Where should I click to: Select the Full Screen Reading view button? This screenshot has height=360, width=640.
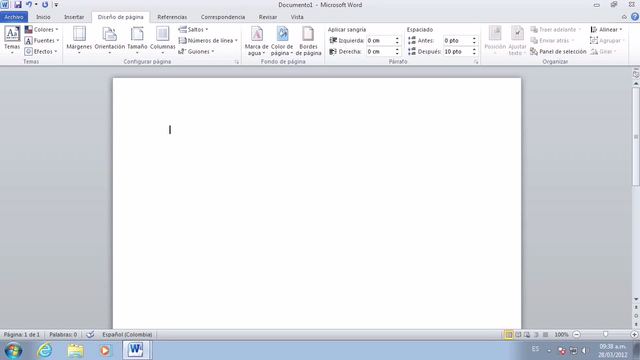pyautogui.click(x=518, y=335)
